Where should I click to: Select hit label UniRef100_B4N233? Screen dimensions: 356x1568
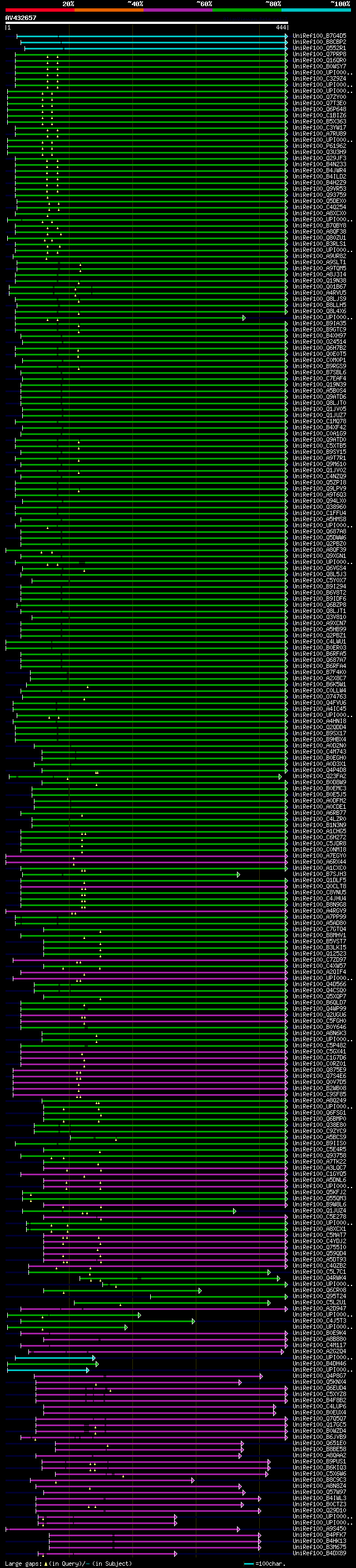point(319,164)
